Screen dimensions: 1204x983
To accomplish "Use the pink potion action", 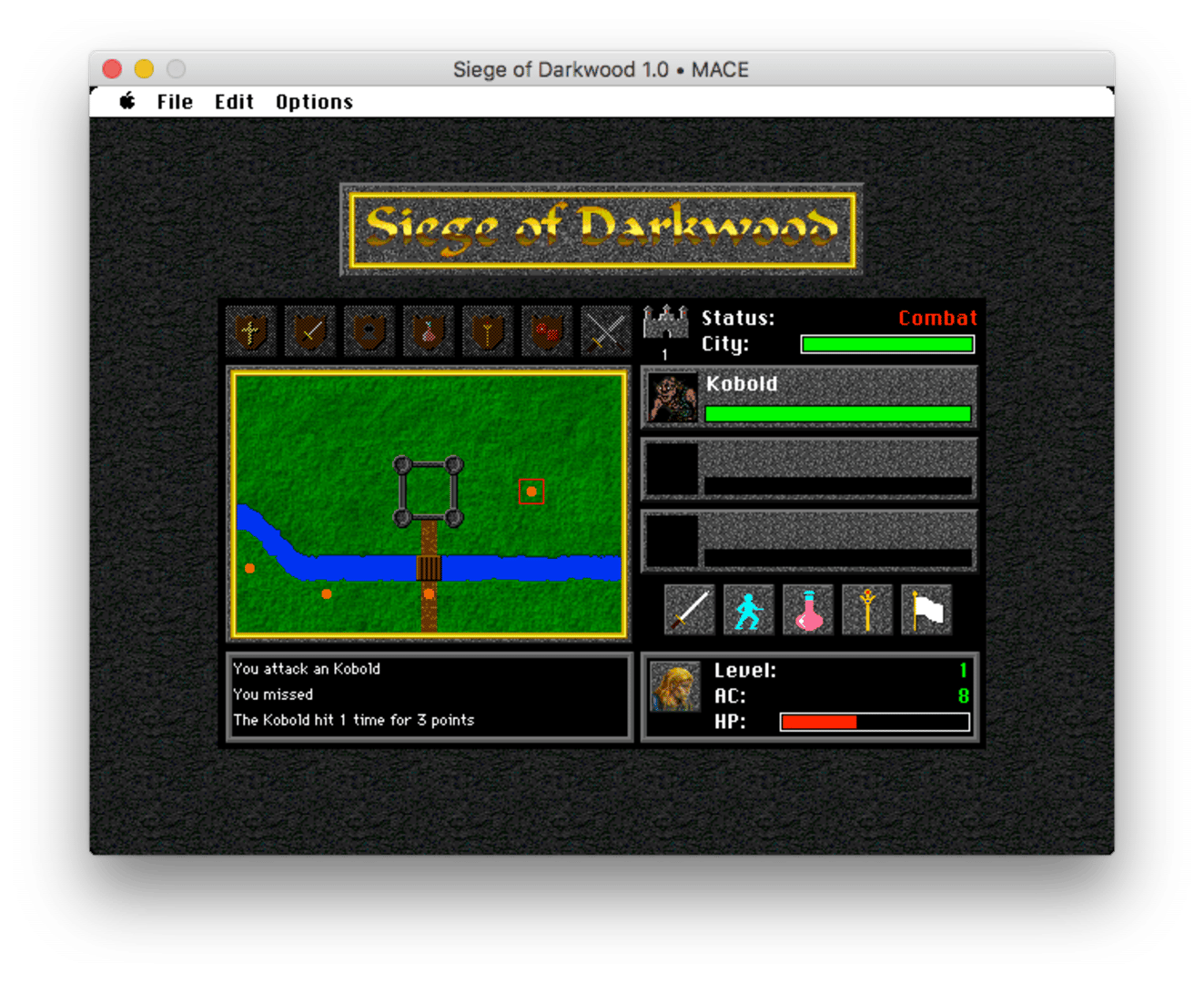I will point(807,609).
